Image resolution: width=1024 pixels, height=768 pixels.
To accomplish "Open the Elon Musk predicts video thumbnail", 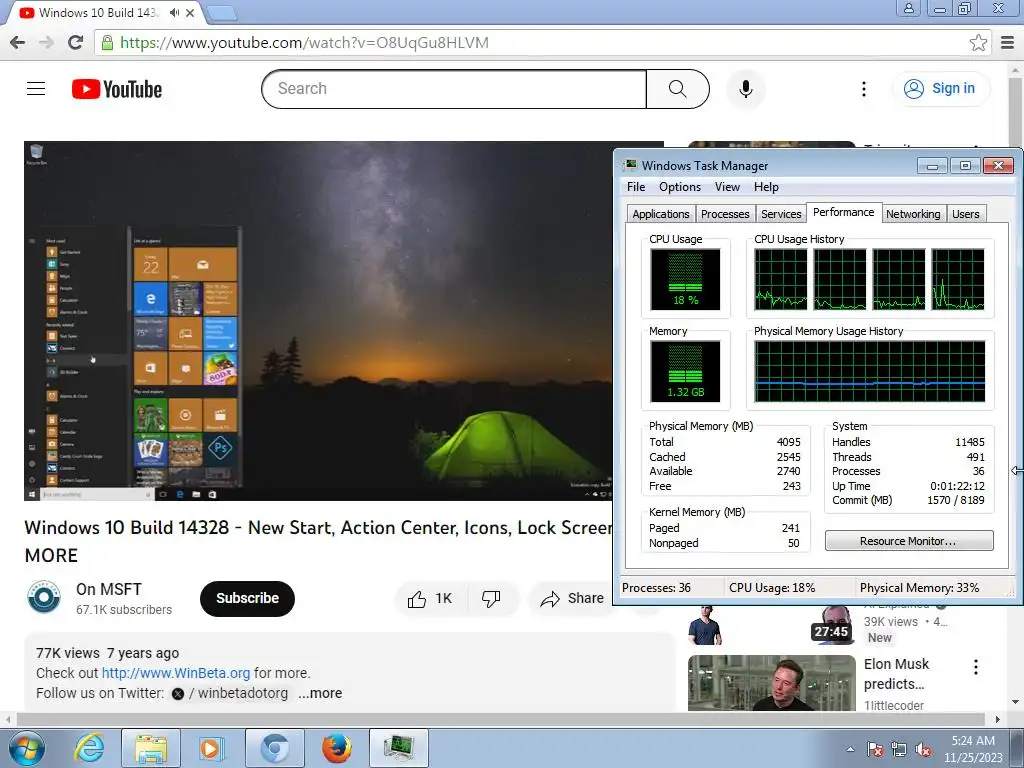I will (x=771, y=682).
